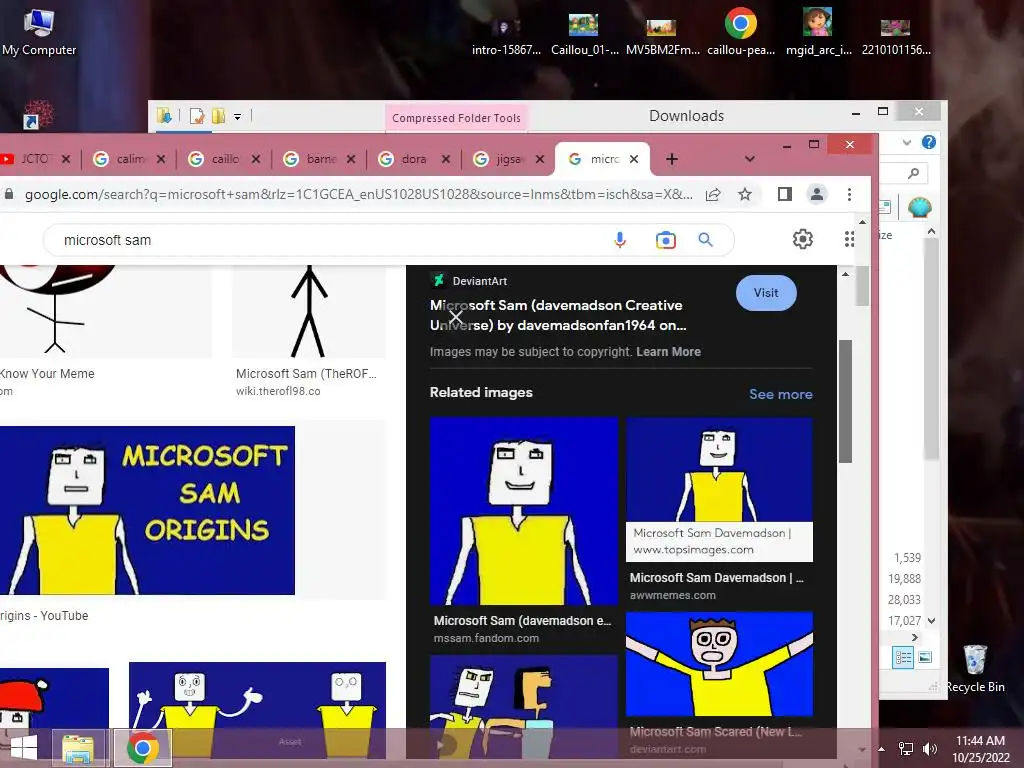Viewport: 1024px width, 768px height.
Task: Select caillou-pea Chrome desktop shortcut
Action: 741,31
